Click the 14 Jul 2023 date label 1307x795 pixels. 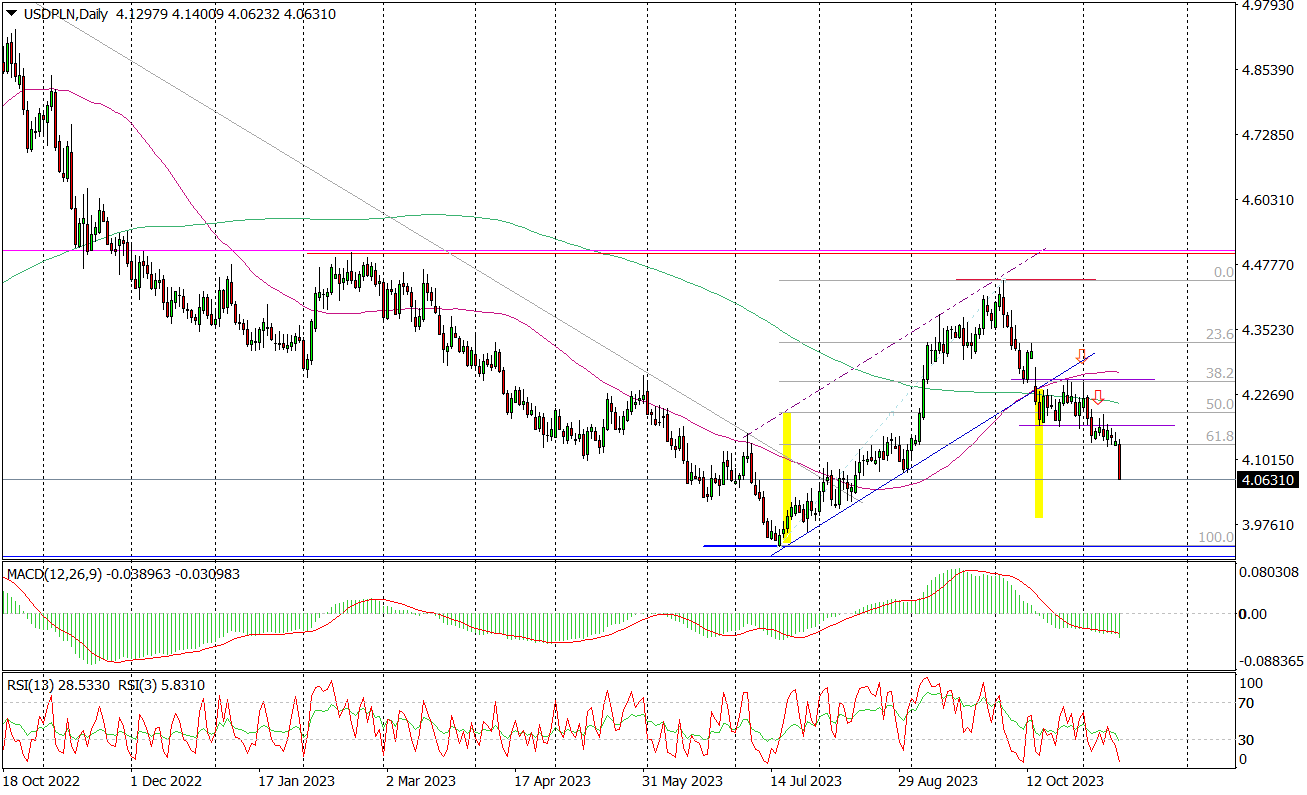point(806,780)
